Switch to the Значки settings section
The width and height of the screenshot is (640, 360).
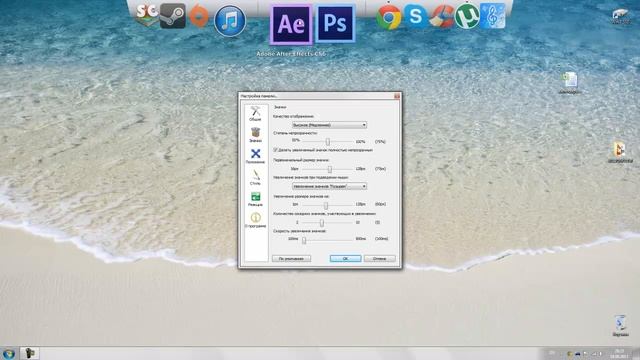coord(256,135)
